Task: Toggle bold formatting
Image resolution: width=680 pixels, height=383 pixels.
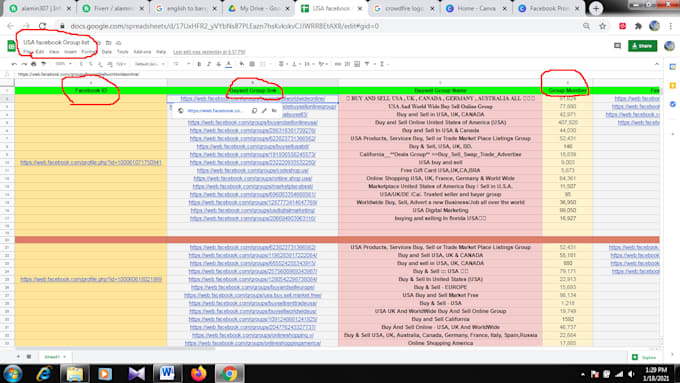Action: click(199, 64)
